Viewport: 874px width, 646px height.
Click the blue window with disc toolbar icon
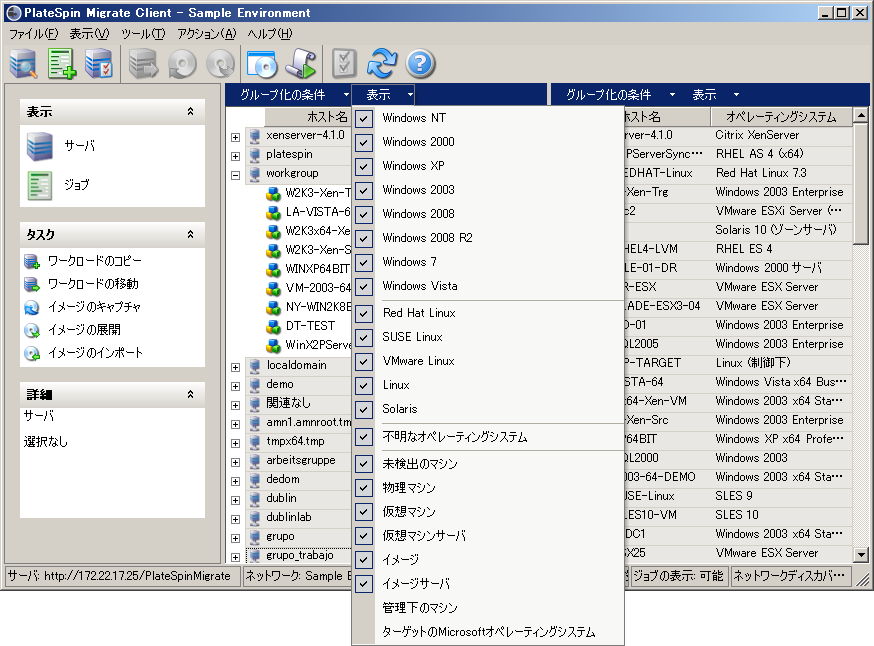pyautogui.click(x=260, y=64)
